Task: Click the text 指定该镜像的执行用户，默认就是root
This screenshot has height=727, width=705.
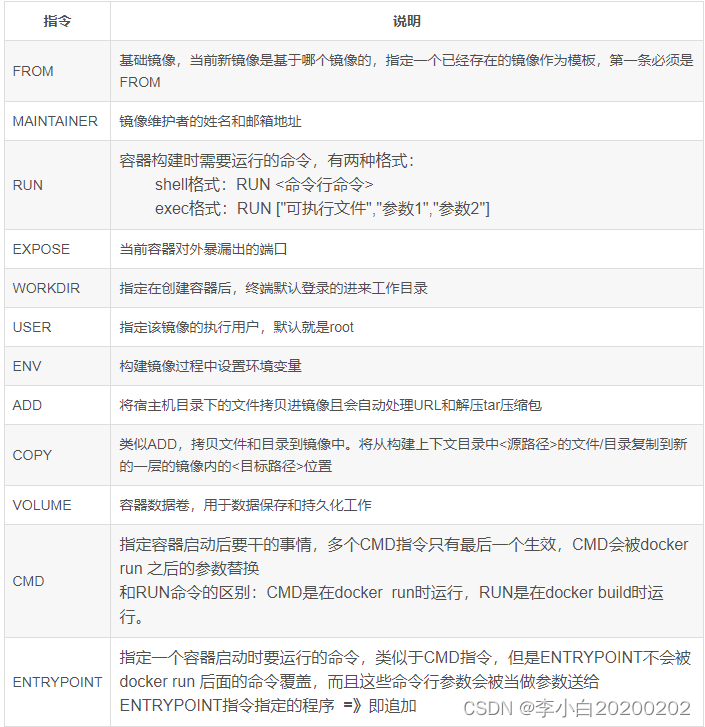Action: (236, 327)
